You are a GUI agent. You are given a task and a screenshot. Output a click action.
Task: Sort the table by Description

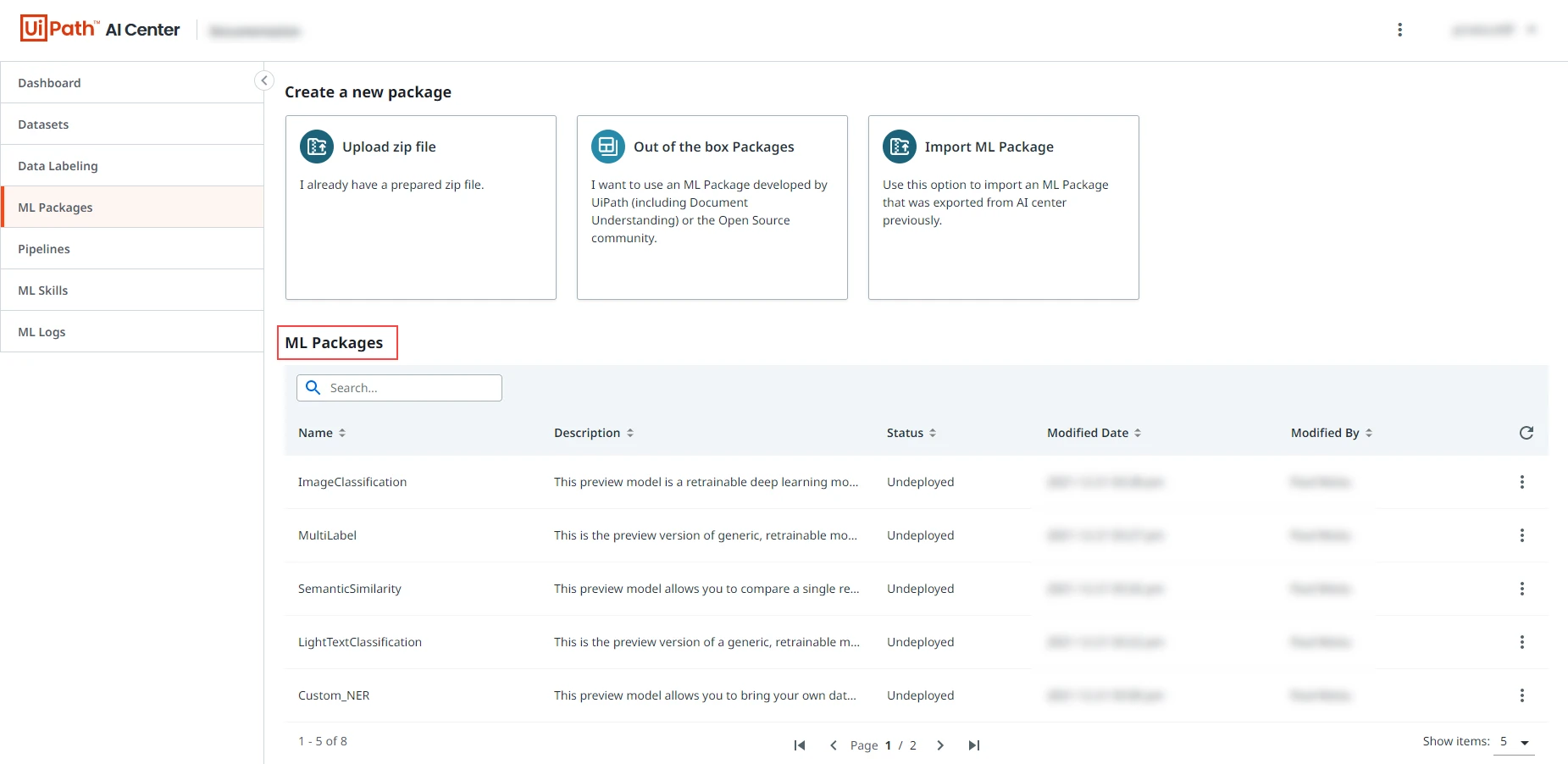click(594, 433)
